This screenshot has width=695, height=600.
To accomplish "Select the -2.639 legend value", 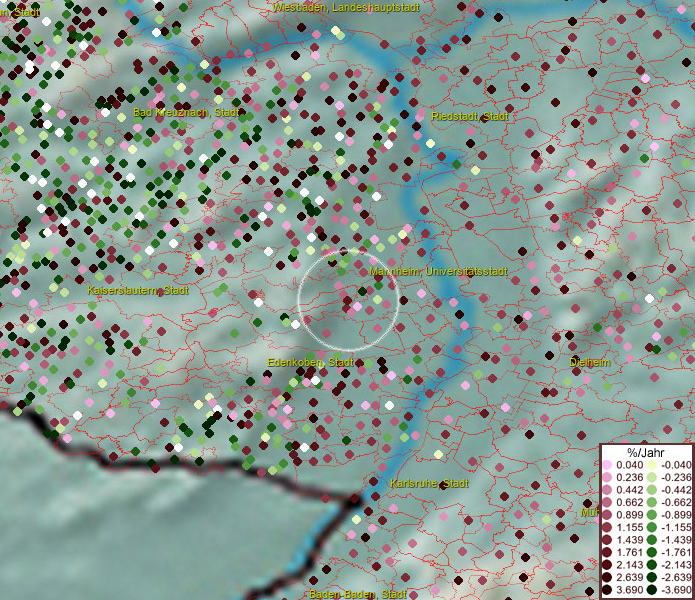I will click(676, 577).
